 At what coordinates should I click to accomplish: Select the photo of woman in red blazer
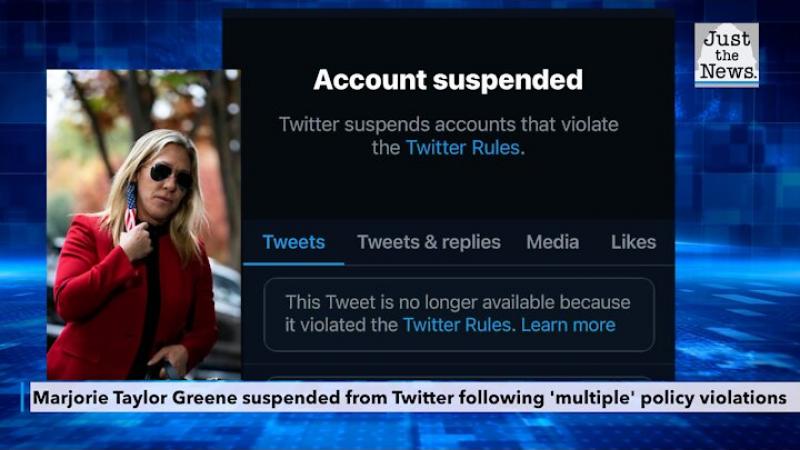[x=144, y=224]
